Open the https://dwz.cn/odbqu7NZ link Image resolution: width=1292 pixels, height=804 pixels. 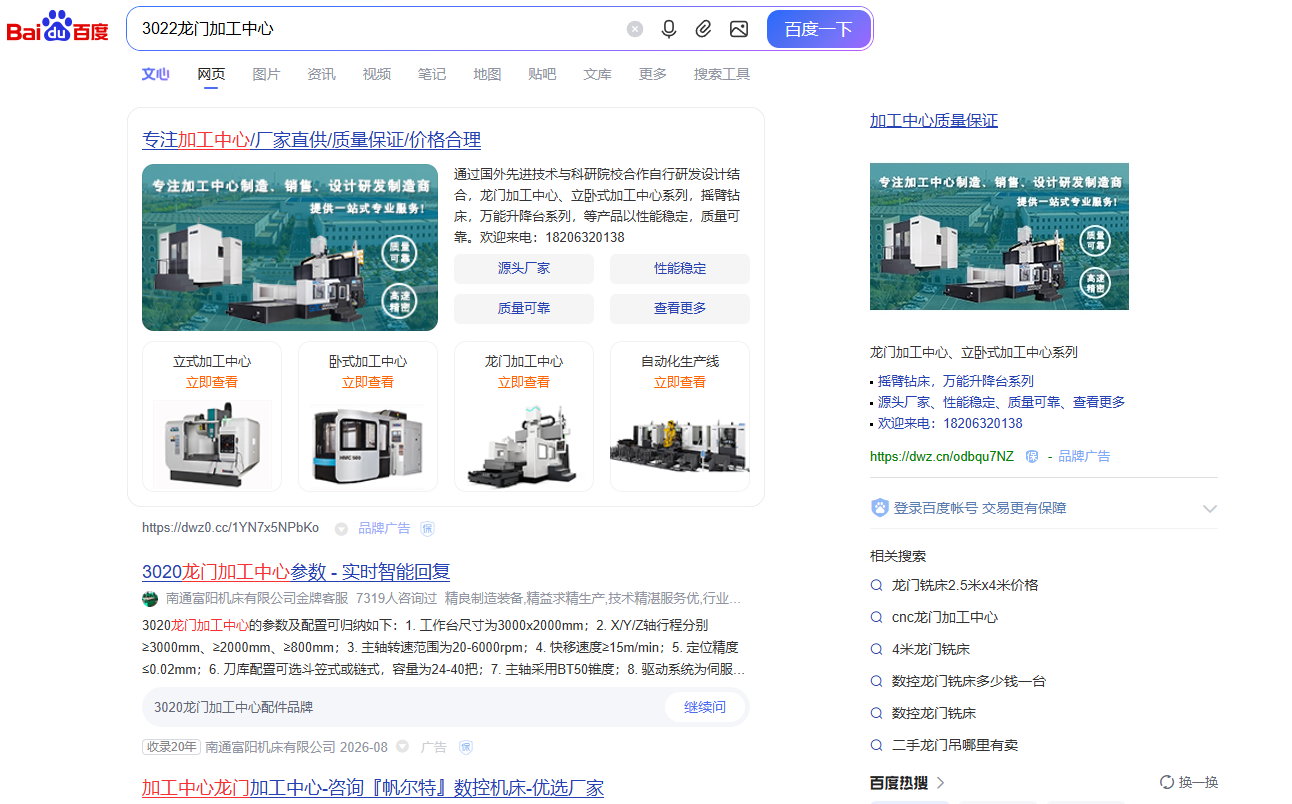coord(942,456)
